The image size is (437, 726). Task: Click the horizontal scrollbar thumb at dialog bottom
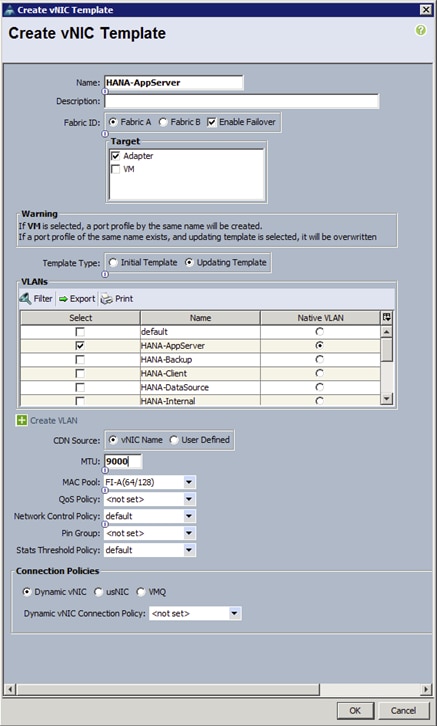point(168,689)
